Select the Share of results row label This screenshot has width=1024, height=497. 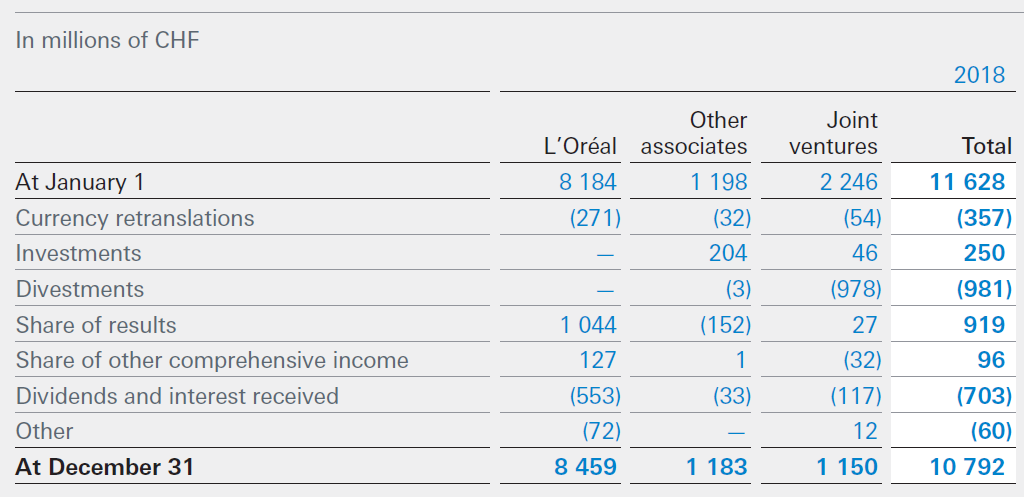(96, 325)
